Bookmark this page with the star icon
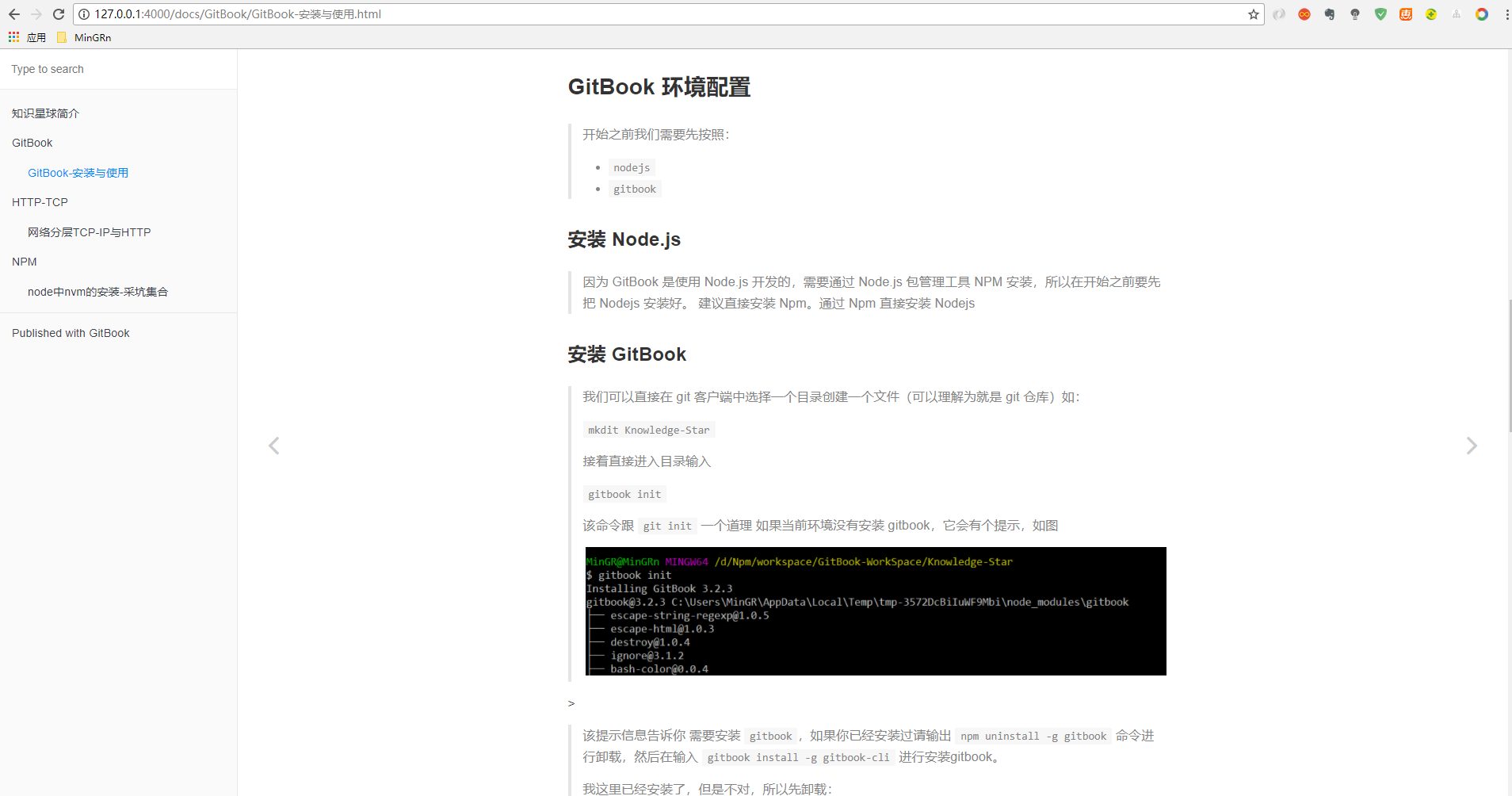The image size is (1512, 796). pos(1253,14)
